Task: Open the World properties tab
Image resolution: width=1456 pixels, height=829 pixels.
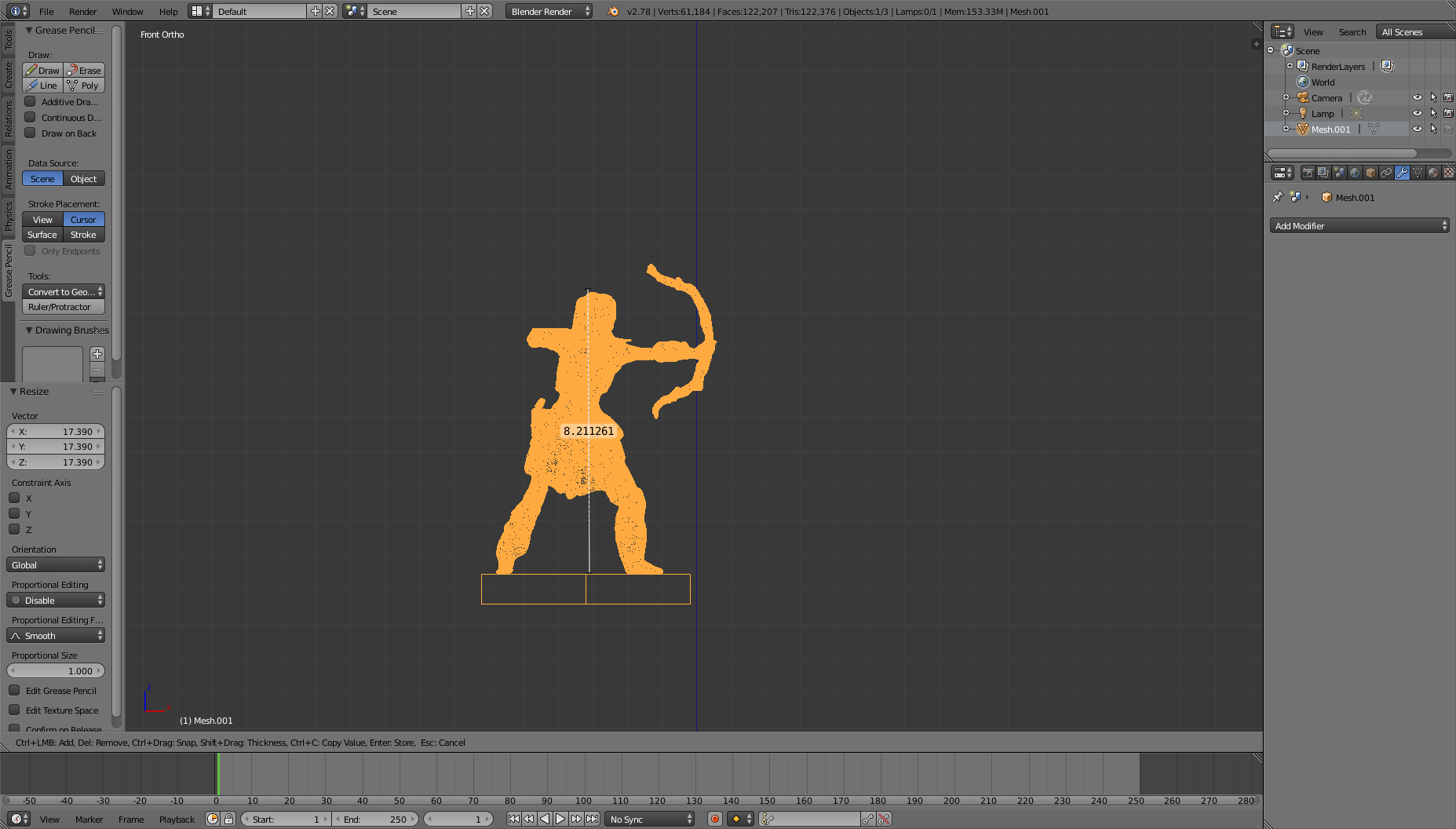Action: tap(1355, 173)
